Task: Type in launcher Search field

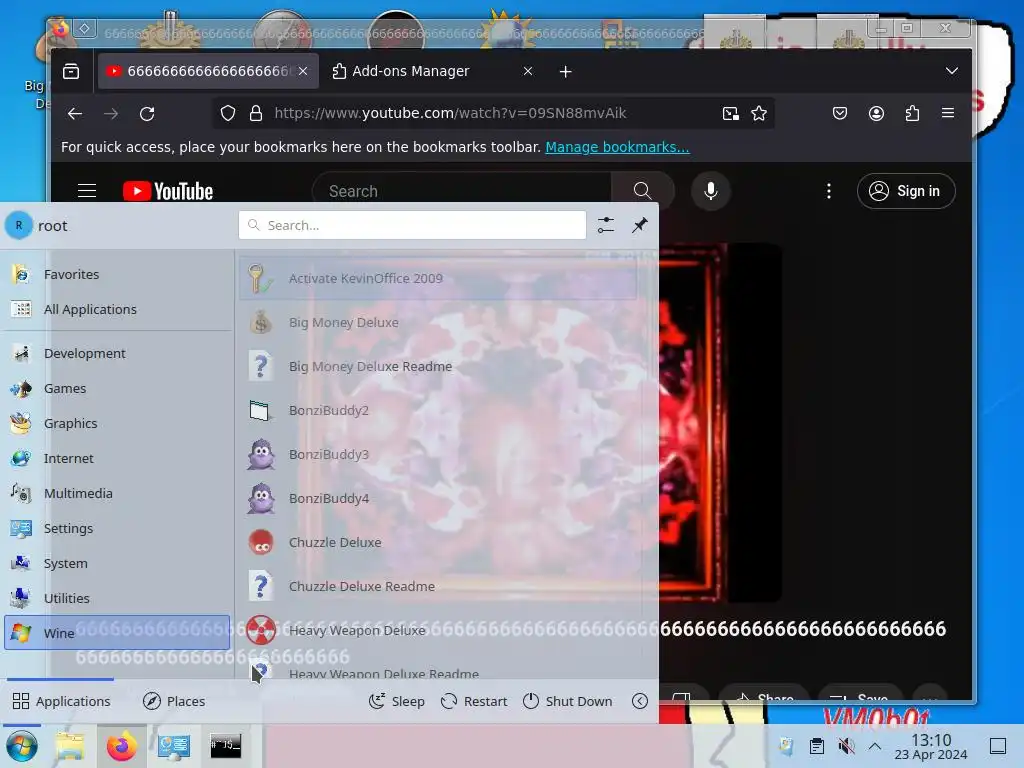Action: click(x=412, y=225)
